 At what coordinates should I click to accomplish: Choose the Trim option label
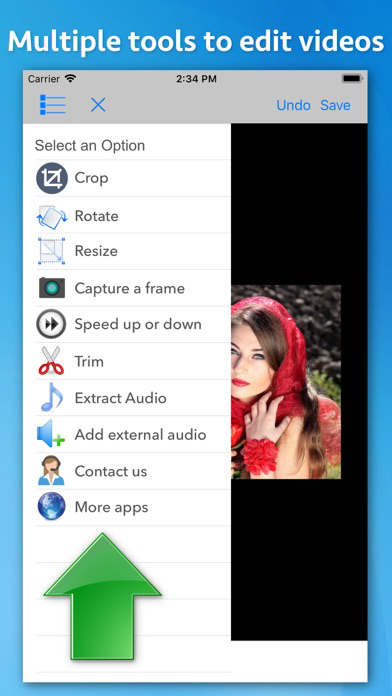pyautogui.click(x=89, y=361)
